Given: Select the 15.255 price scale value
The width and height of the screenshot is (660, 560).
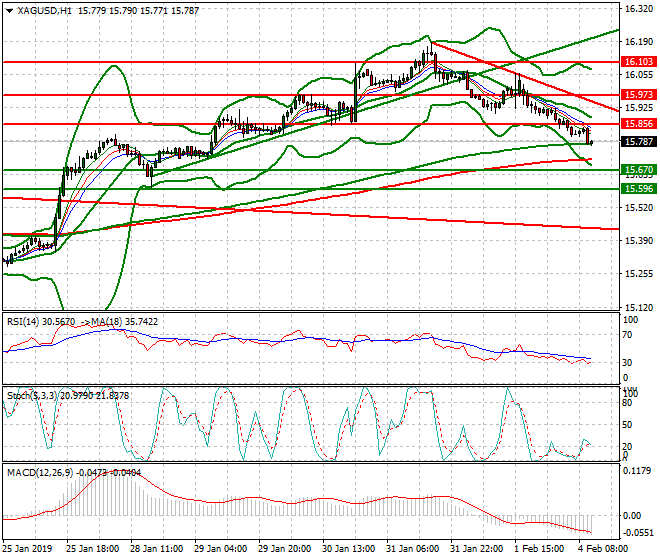Looking at the screenshot, I should coord(639,274).
